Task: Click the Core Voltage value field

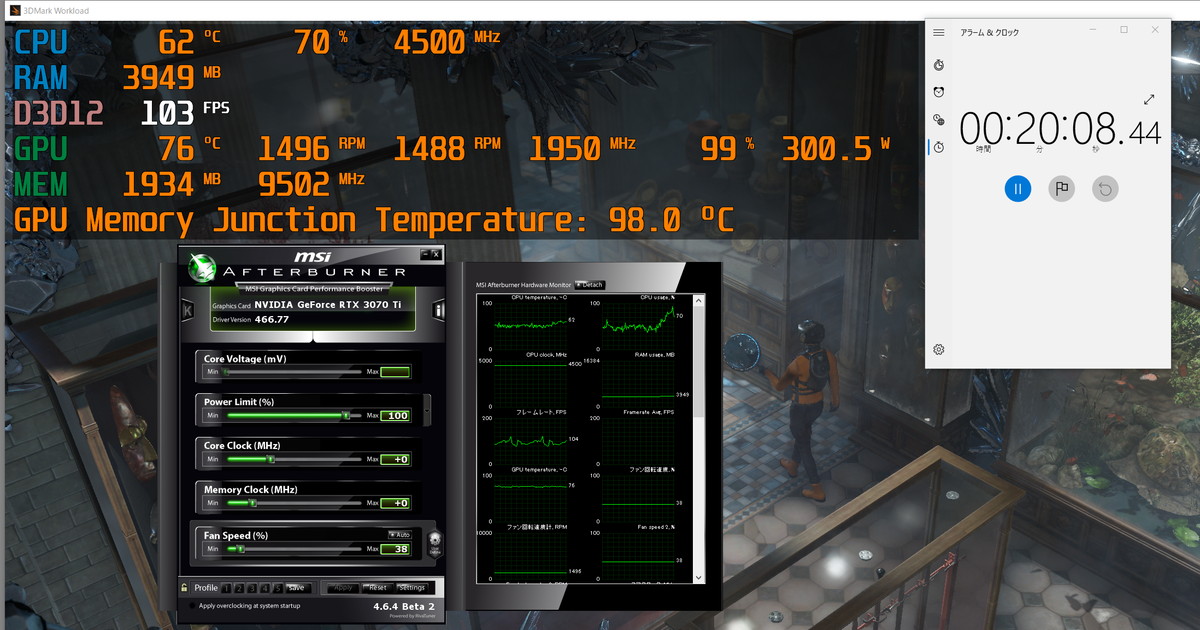Action: point(395,372)
